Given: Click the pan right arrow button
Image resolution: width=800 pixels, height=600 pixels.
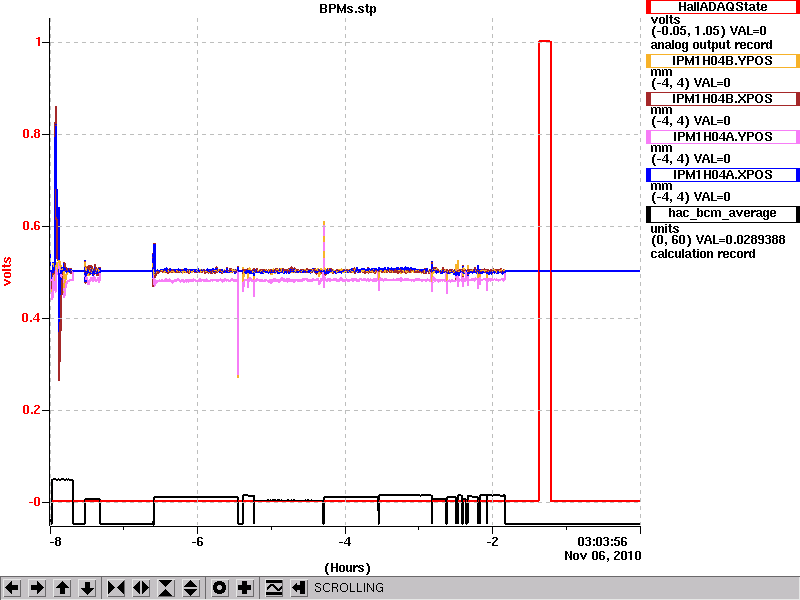Looking at the screenshot, I should pos(37,588).
